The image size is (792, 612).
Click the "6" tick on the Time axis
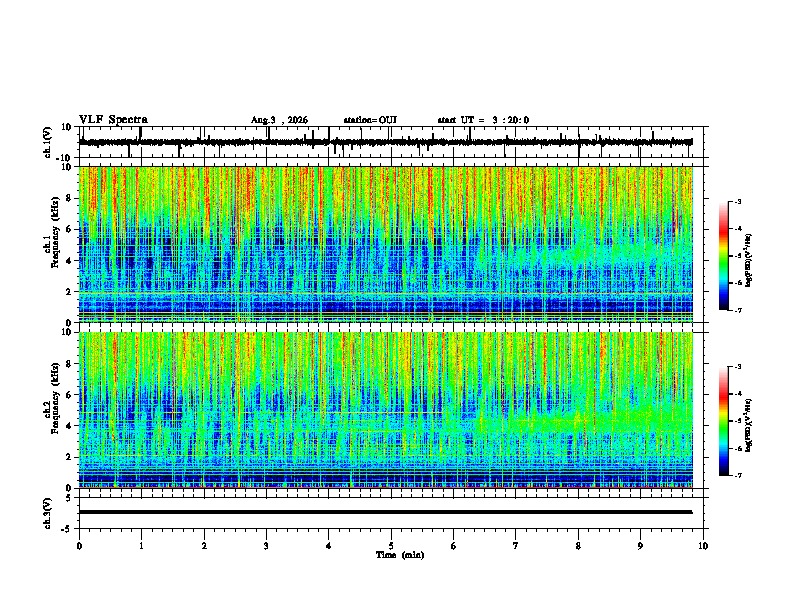[x=454, y=546]
